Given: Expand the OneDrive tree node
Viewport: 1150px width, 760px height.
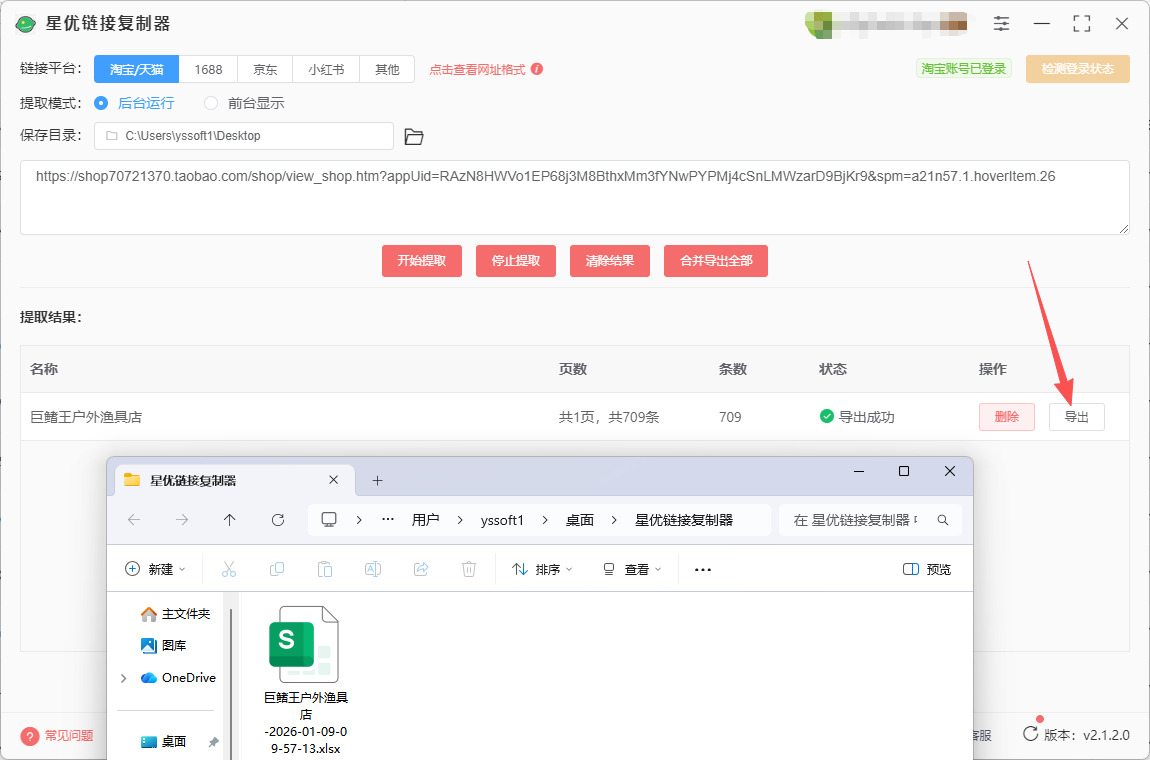Looking at the screenshot, I should coord(123,678).
